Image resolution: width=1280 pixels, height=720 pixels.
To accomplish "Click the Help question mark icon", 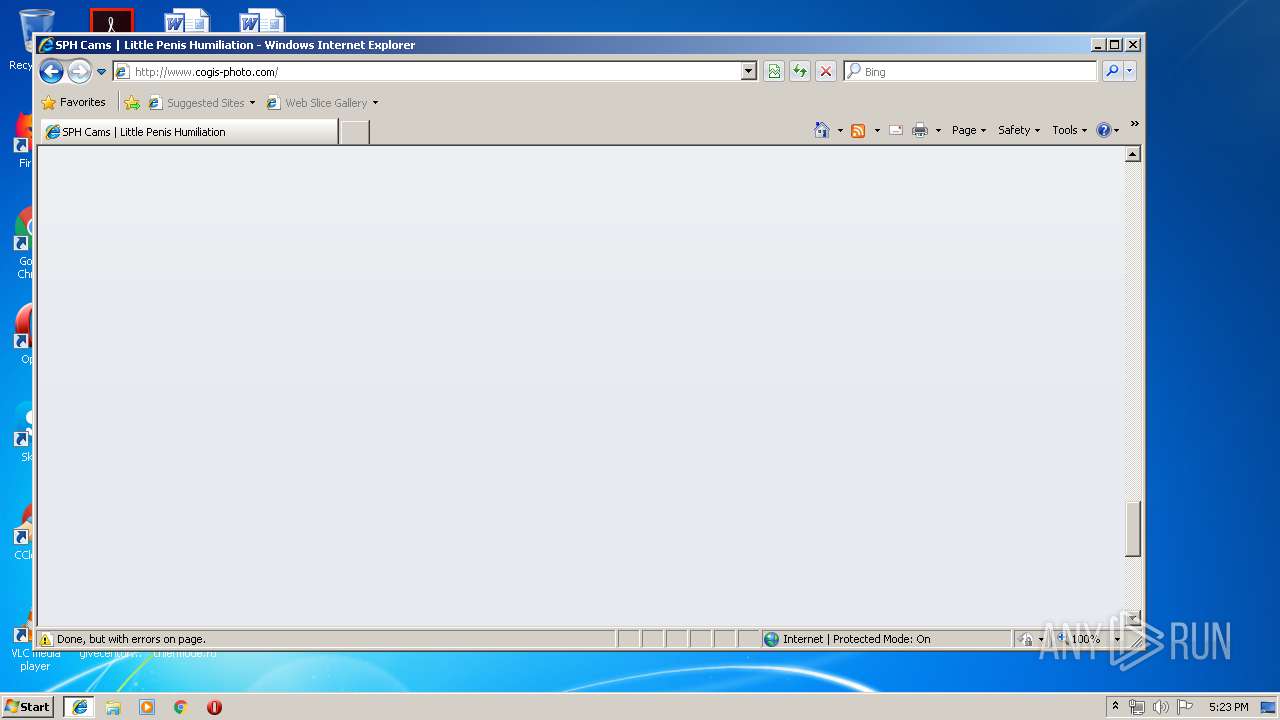I will [1104, 130].
